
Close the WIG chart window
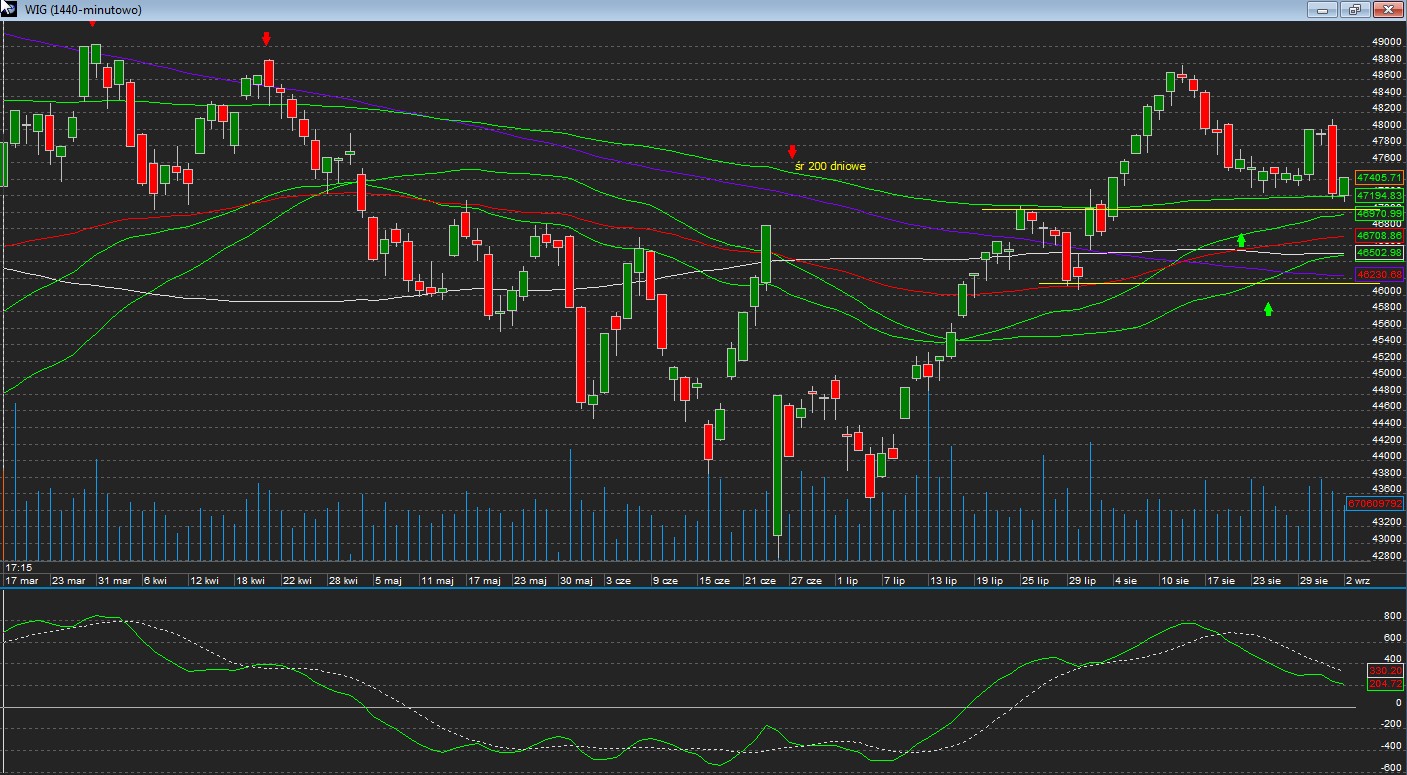coord(1387,10)
